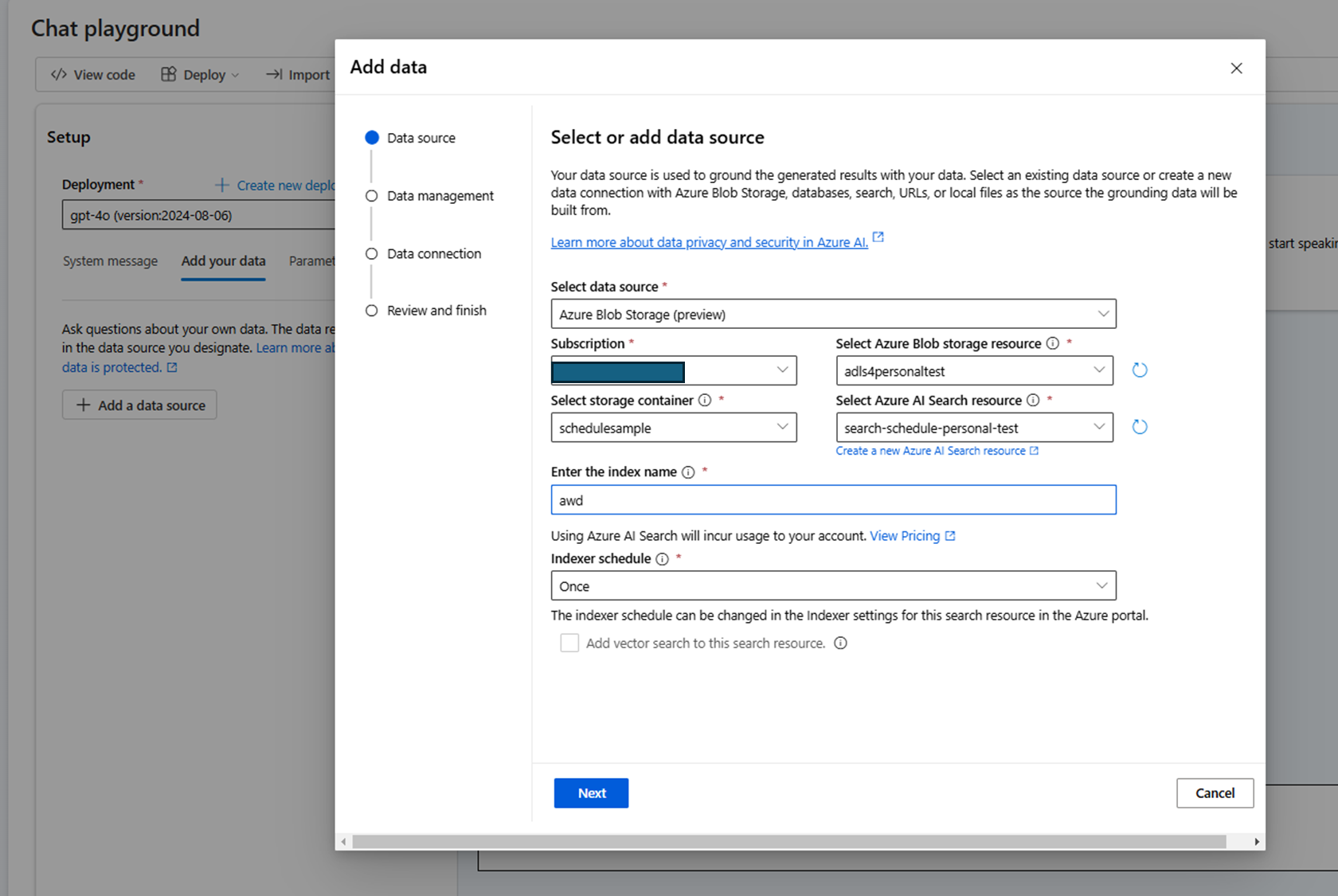The height and width of the screenshot is (896, 1338).
Task: Click the info icon near index name field
Action: [687, 471]
